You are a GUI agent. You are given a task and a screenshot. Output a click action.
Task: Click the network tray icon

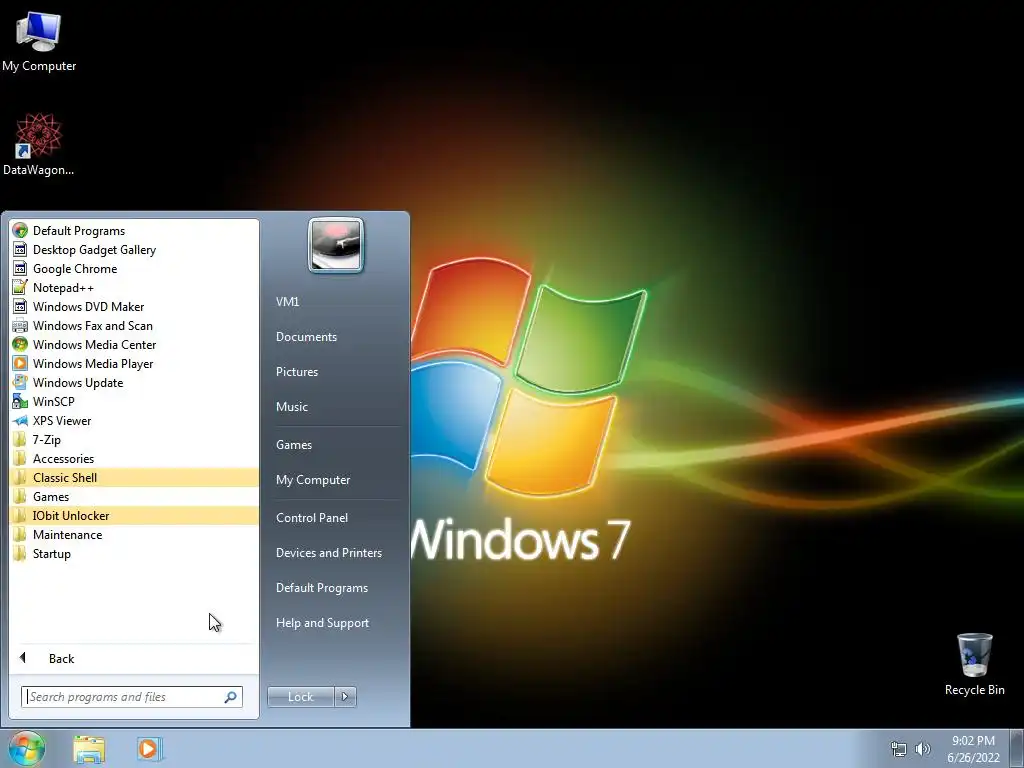pos(899,749)
